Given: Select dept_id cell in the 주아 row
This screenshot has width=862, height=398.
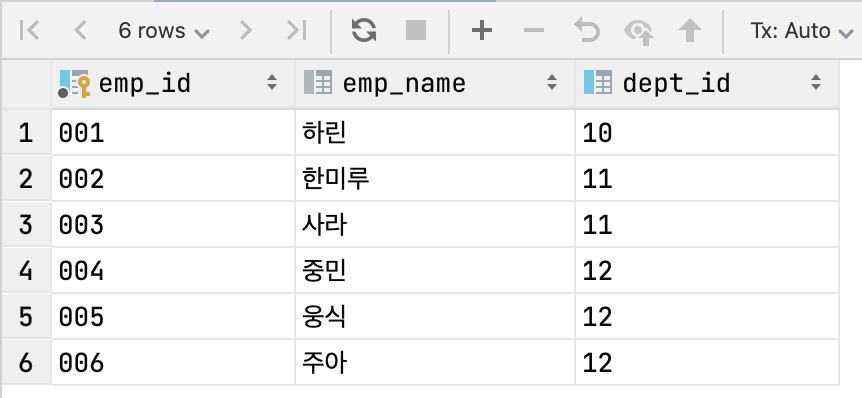Looking at the screenshot, I should (707, 363).
